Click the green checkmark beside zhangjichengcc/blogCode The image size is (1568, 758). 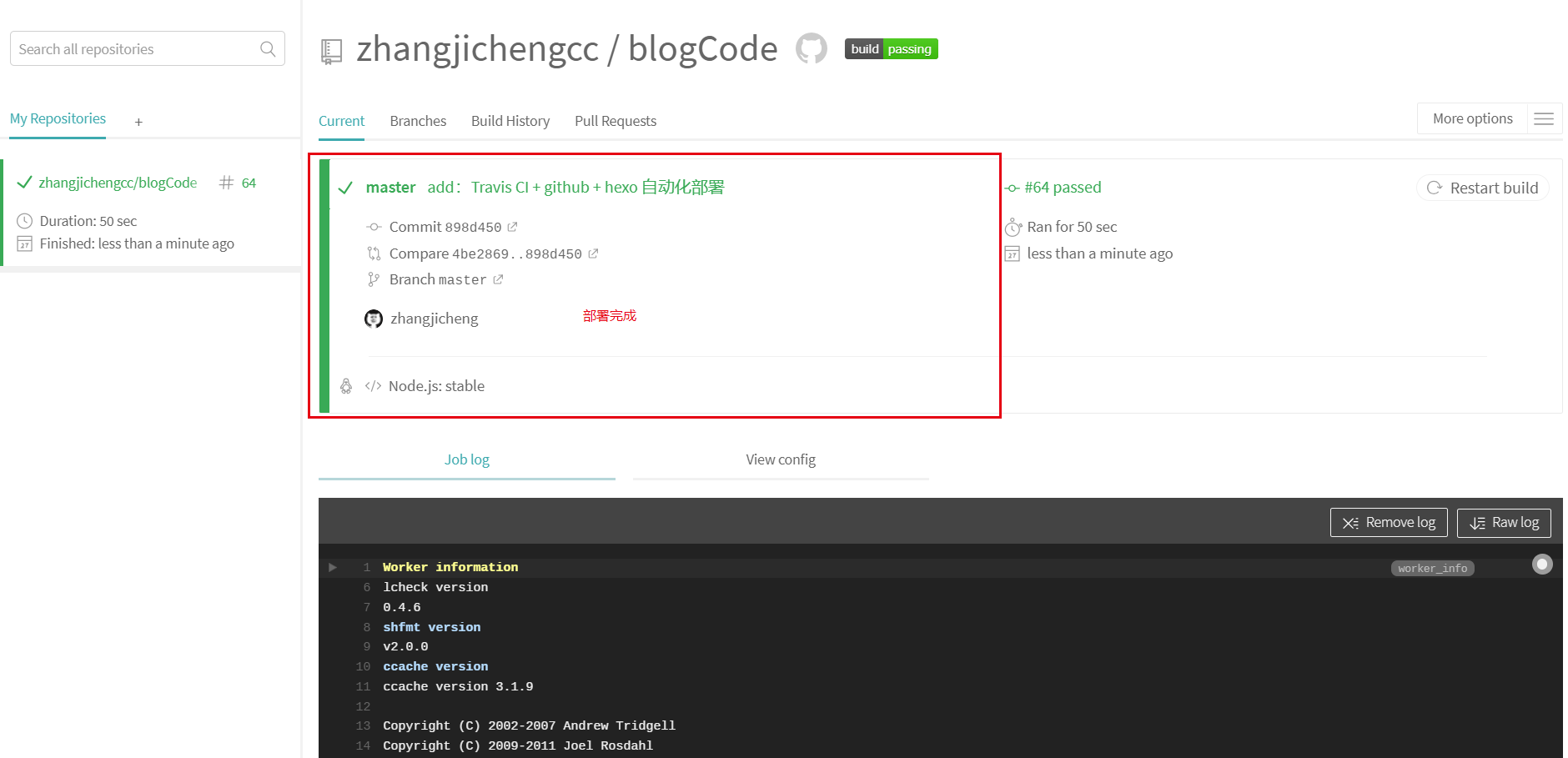pyautogui.click(x=24, y=183)
